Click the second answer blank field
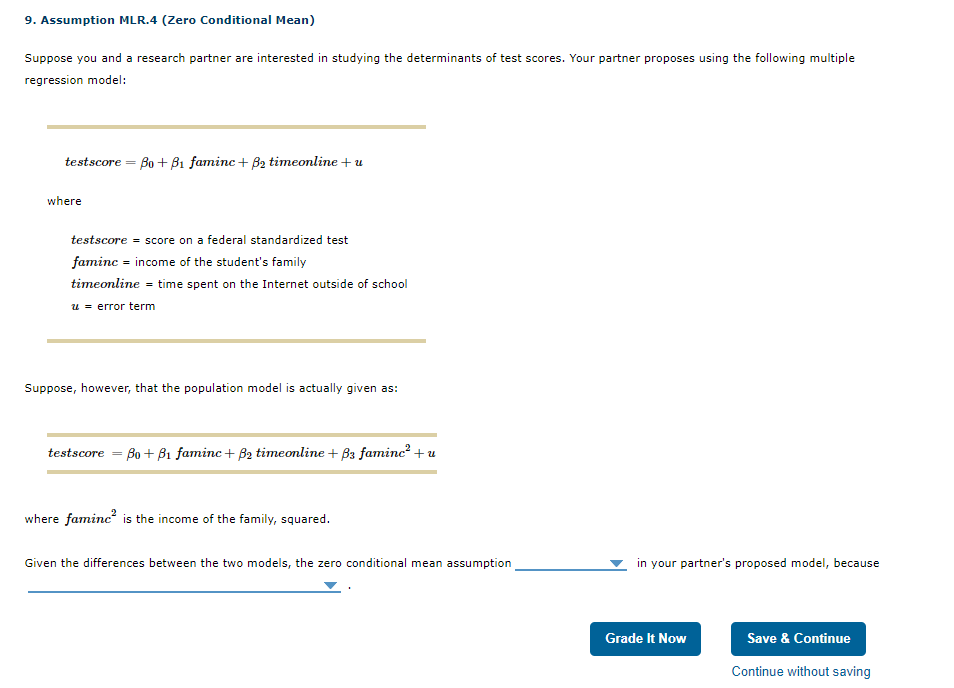 pos(180,585)
